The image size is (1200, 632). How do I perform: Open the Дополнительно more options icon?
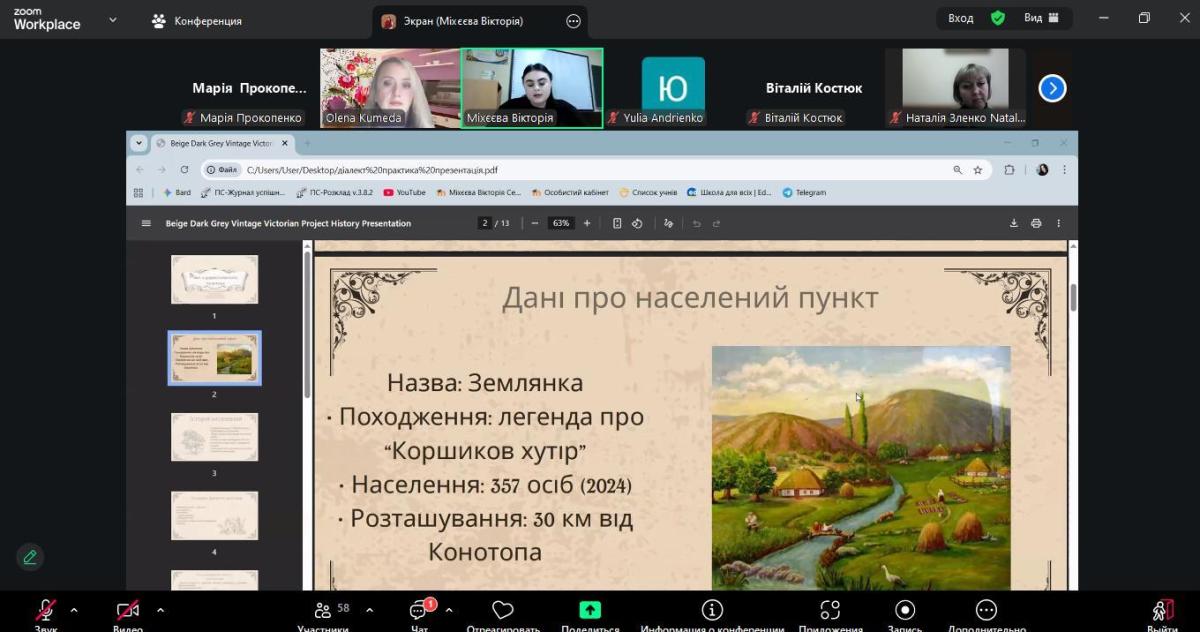(x=986, y=611)
